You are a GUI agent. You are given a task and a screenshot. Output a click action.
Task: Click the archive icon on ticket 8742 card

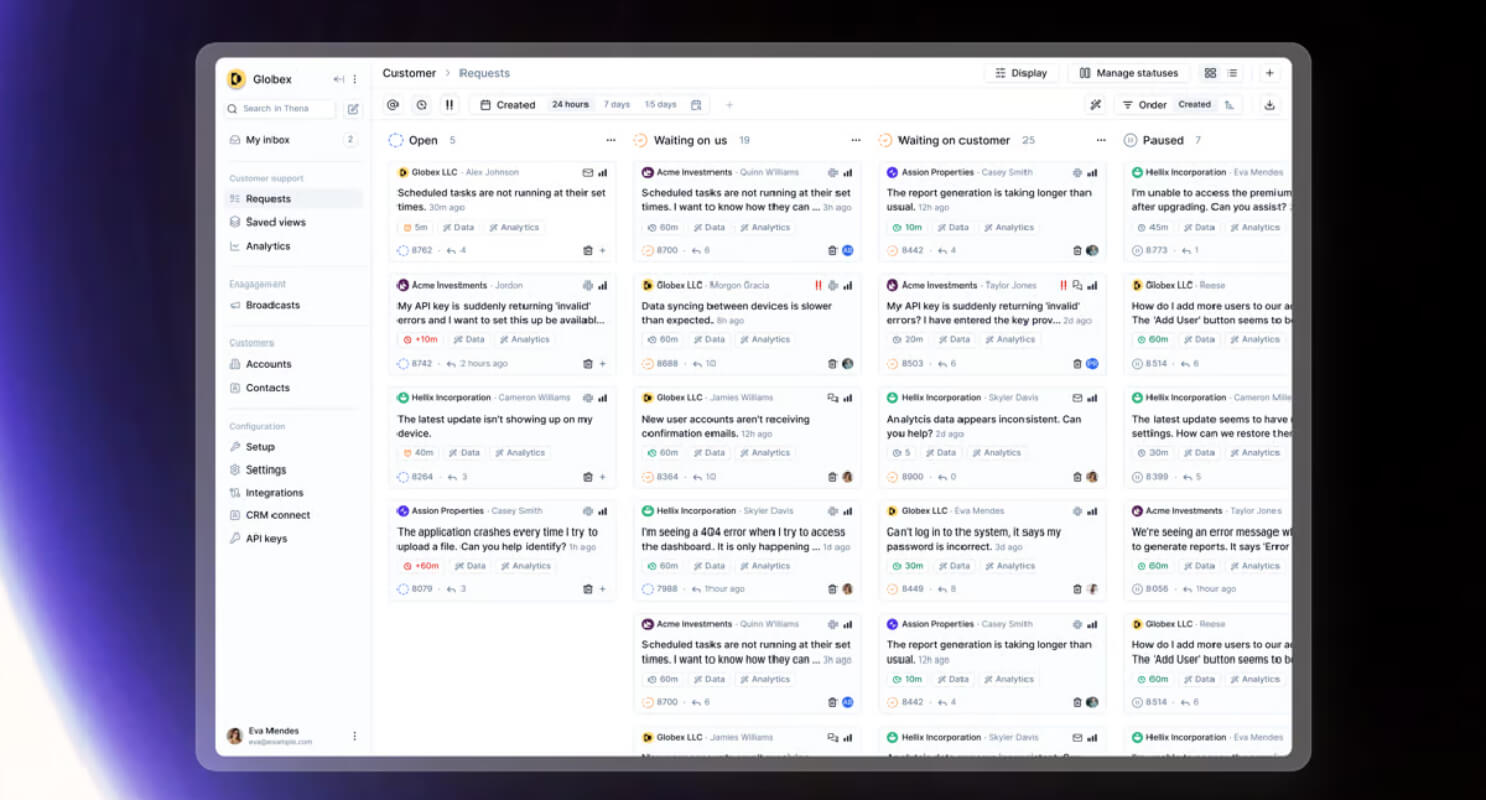[588, 364]
